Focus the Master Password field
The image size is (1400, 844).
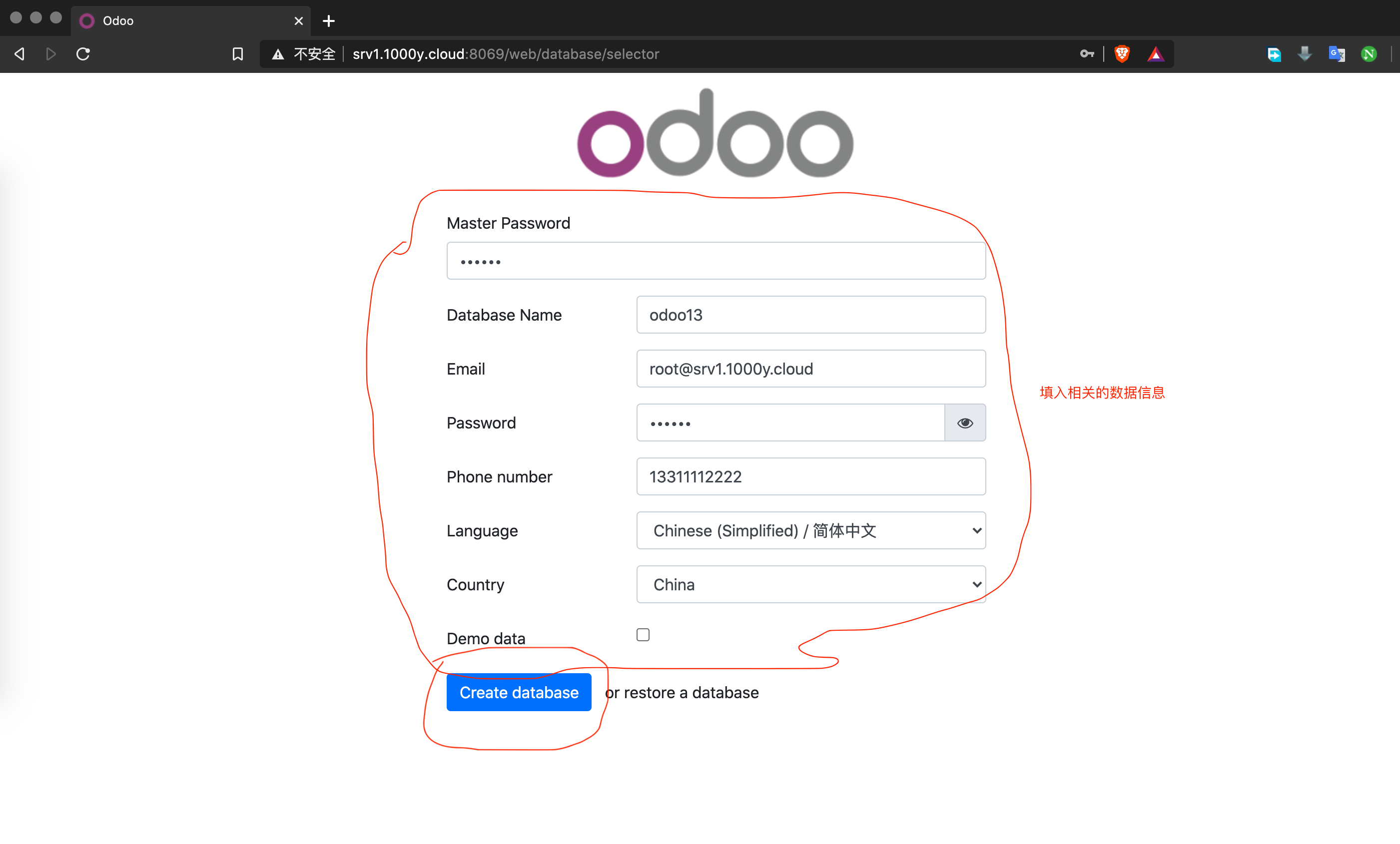click(716, 261)
